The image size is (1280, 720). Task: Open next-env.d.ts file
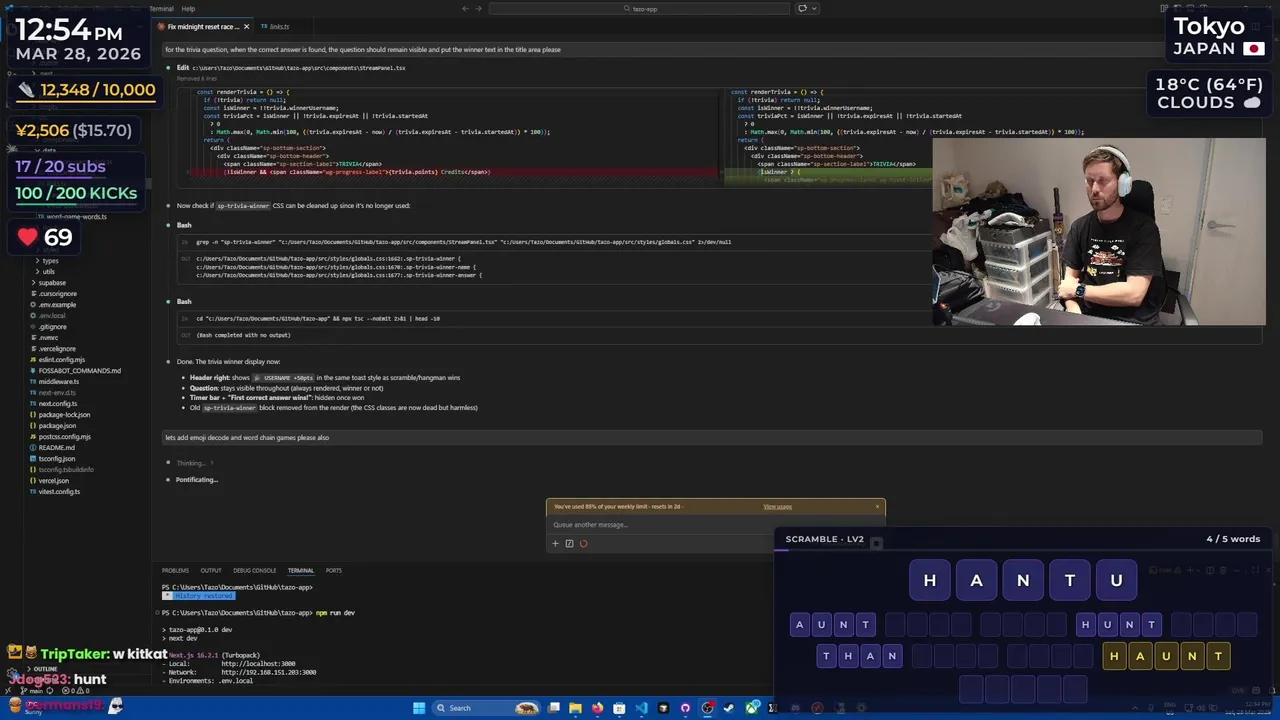tap(57, 393)
